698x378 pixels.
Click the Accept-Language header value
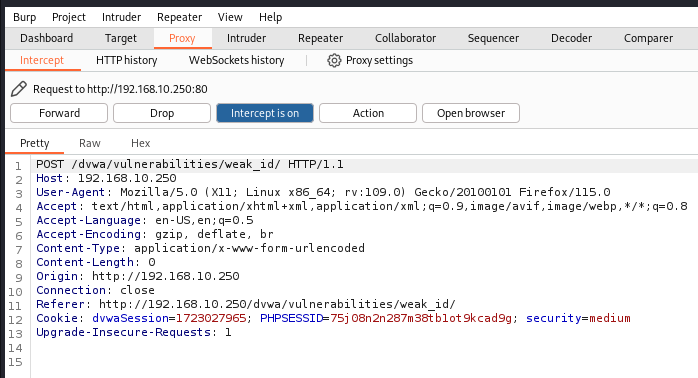click(x=204, y=220)
